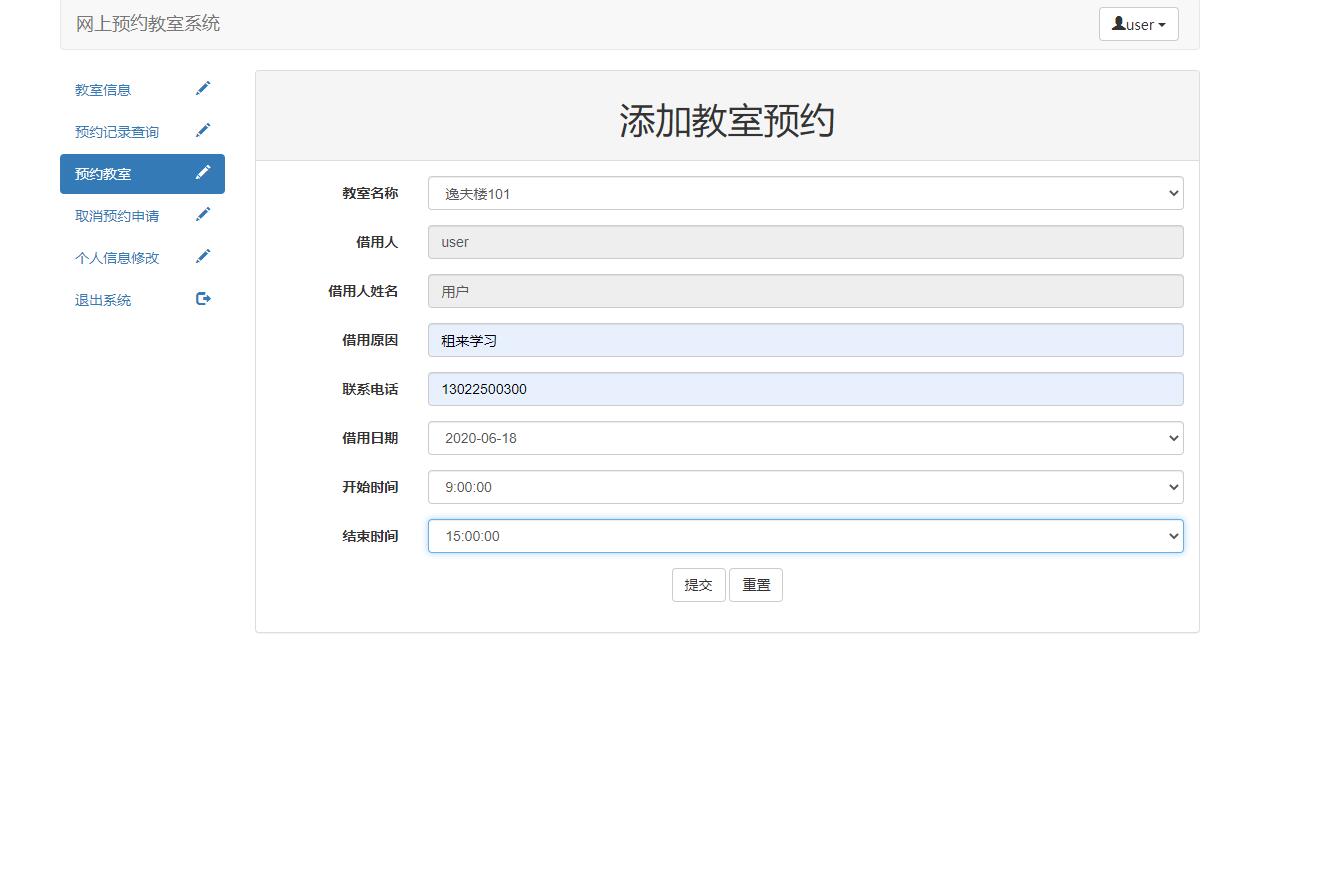Image resolution: width=1319 pixels, height=881 pixels.
Task: Click the pencil icon beside 预约记录查询
Action: pyautogui.click(x=203, y=130)
